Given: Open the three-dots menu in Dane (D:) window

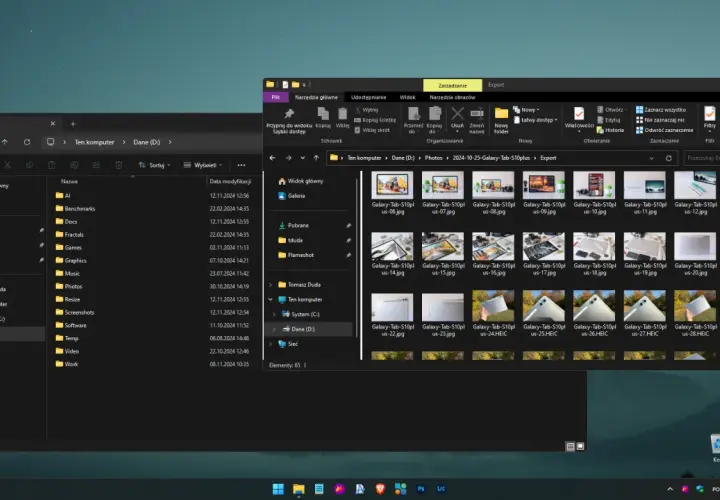Looking at the screenshot, I should click(241, 165).
